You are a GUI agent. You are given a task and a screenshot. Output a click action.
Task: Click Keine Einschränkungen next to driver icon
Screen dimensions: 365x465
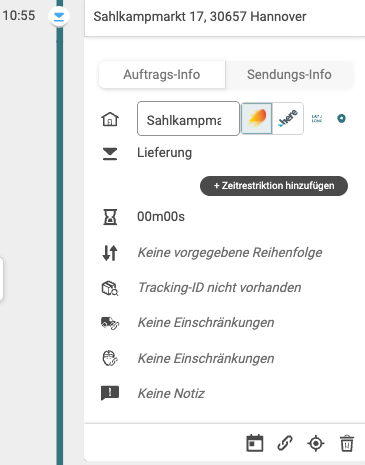point(206,359)
